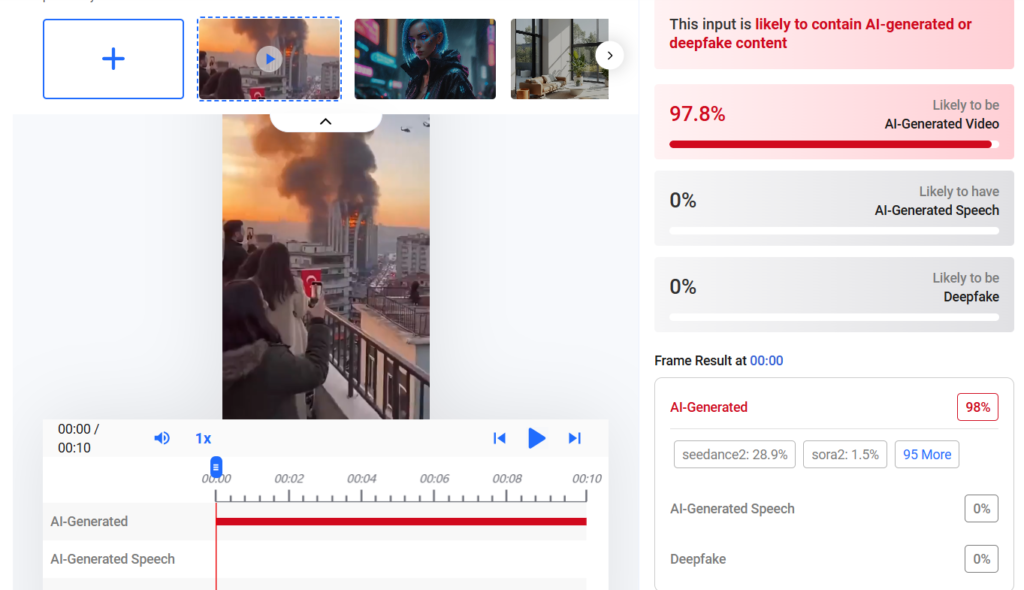Select the living room interior sample thumbnail
The height and width of the screenshot is (590, 1024).
559,59
